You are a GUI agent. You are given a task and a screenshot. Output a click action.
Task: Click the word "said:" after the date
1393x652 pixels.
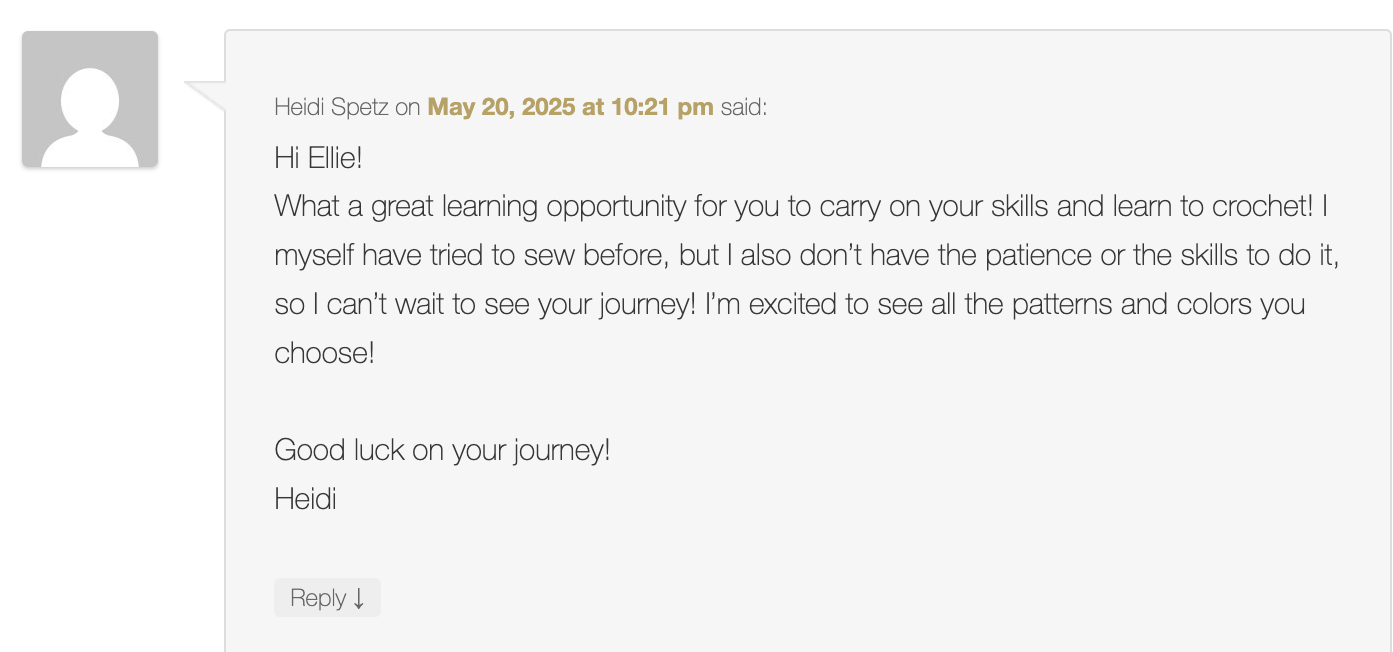tap(744, 107)
